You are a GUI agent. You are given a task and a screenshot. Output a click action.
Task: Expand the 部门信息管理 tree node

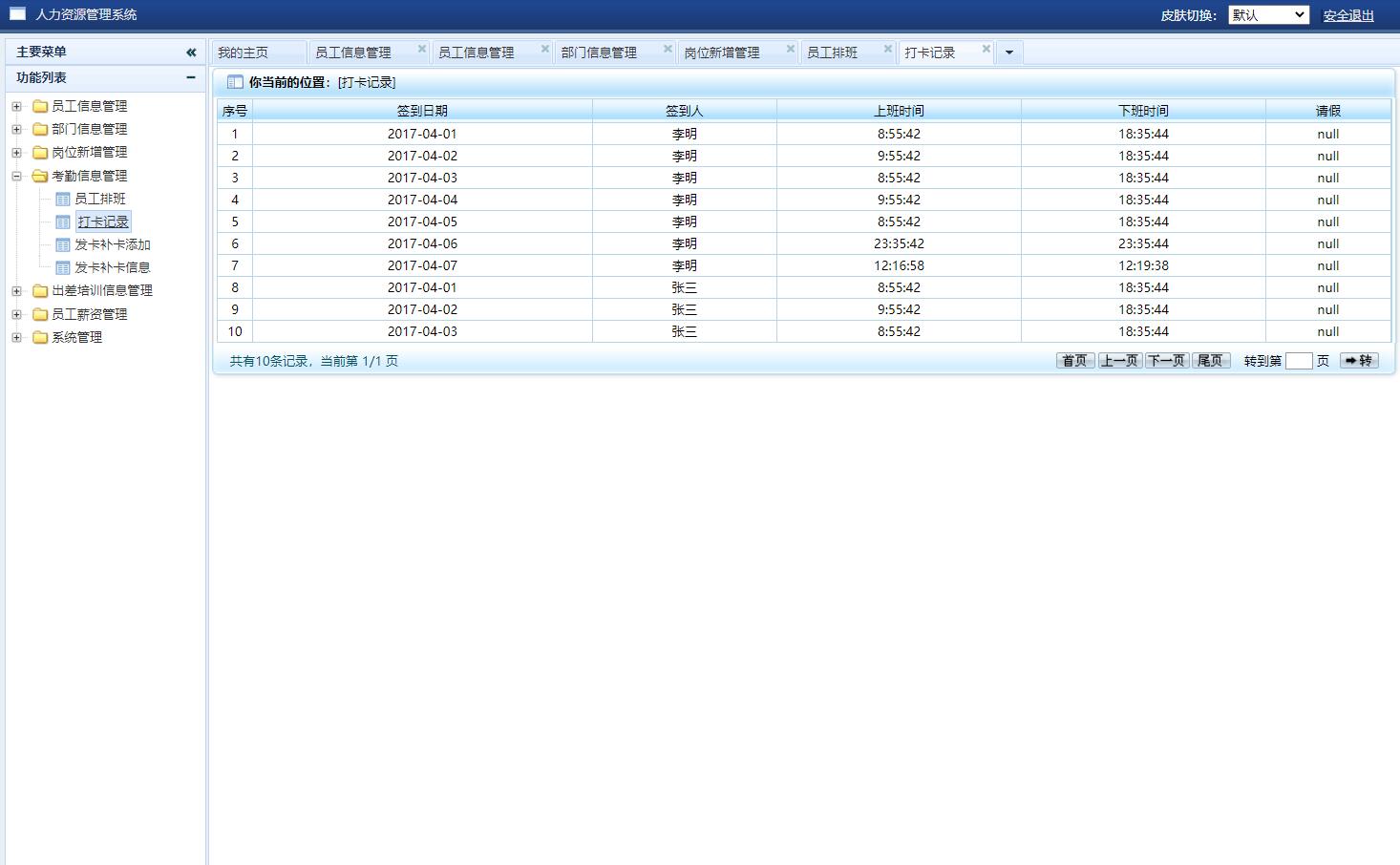coord(16,129)
